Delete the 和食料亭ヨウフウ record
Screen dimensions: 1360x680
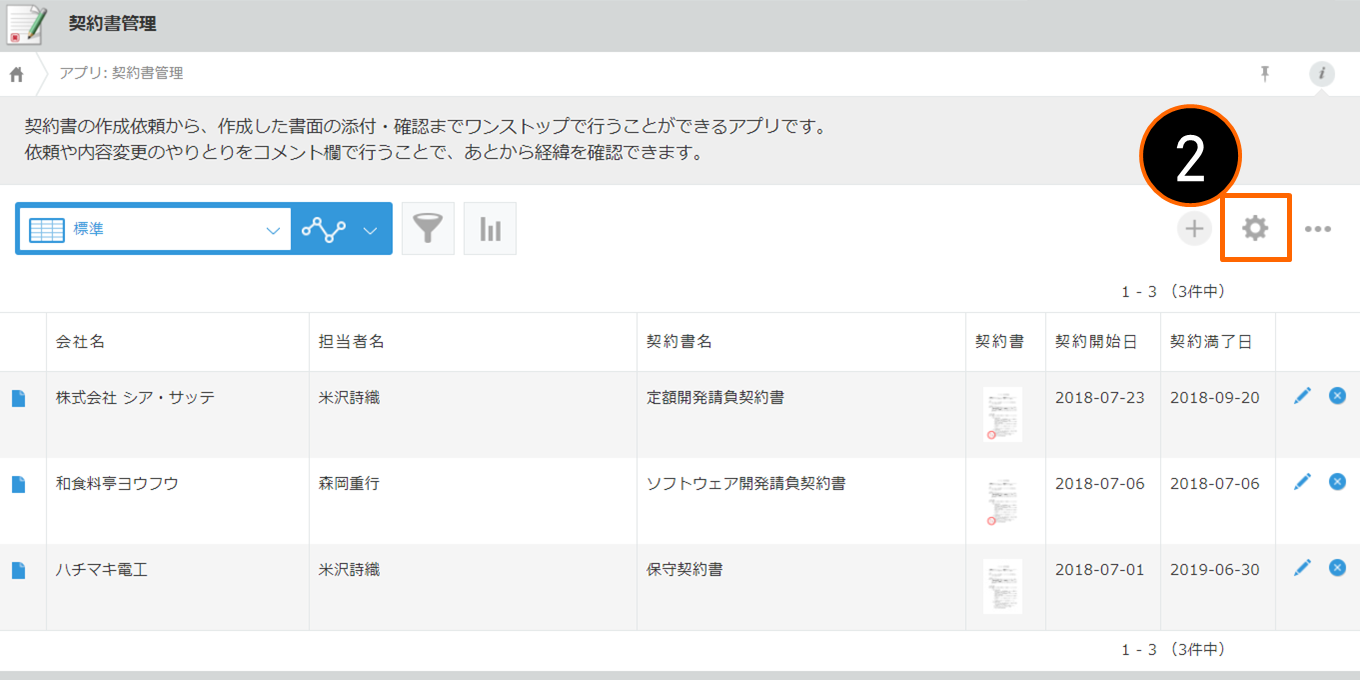(1337, 482)
